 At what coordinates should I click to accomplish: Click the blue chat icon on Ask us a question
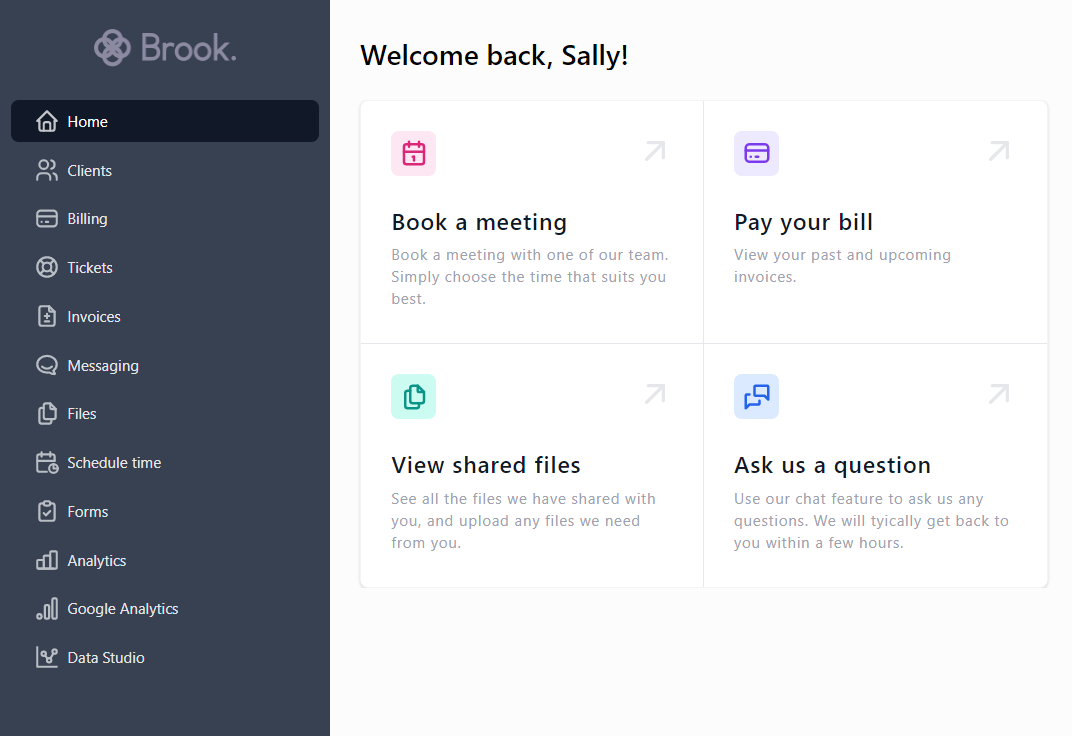(x=756, y=396)
